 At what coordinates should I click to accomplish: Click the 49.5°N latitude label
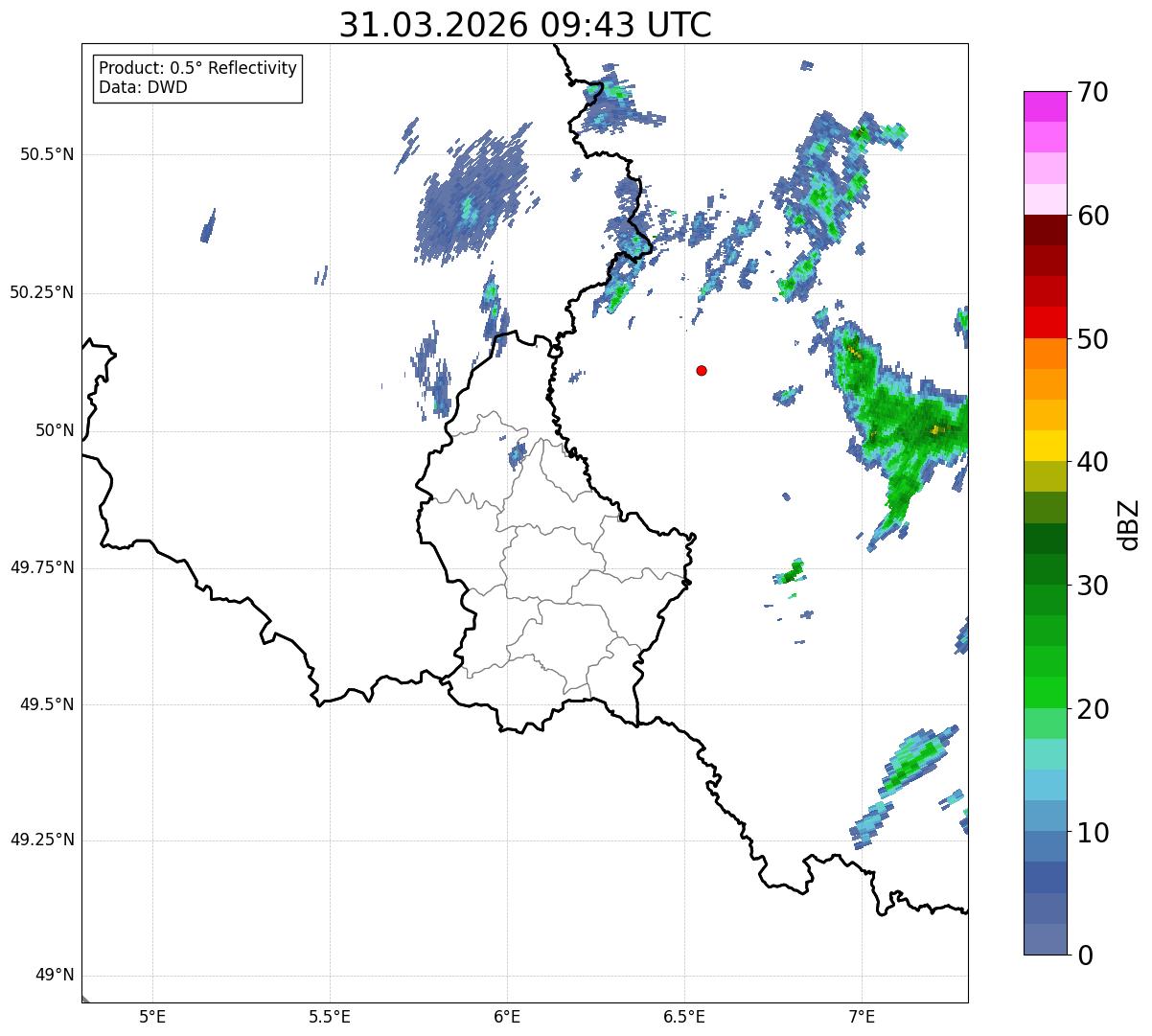[46, 704]
